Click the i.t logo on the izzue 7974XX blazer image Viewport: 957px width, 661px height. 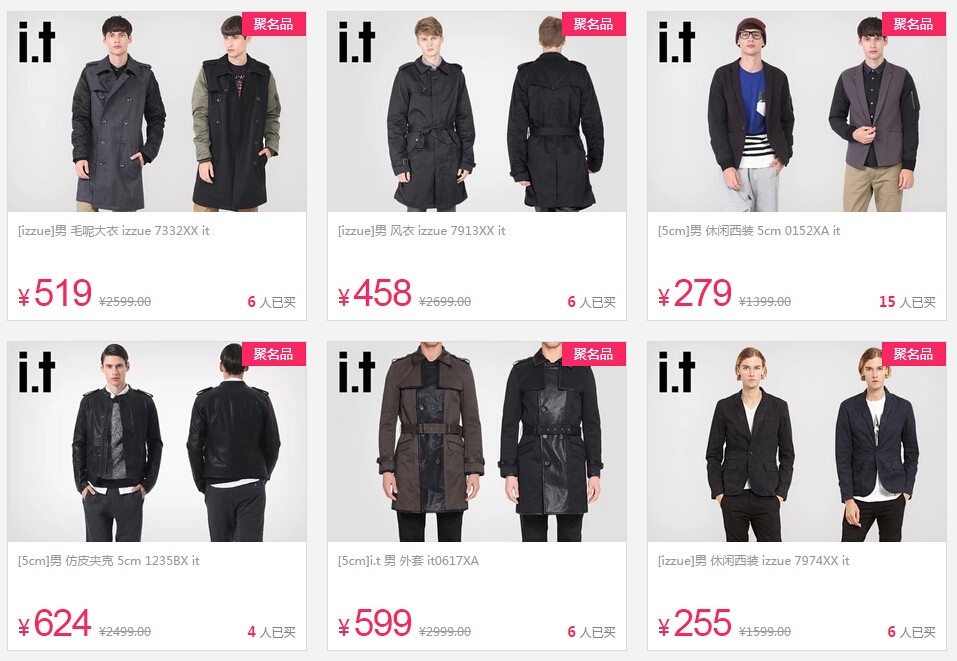[x=676, y=372]
